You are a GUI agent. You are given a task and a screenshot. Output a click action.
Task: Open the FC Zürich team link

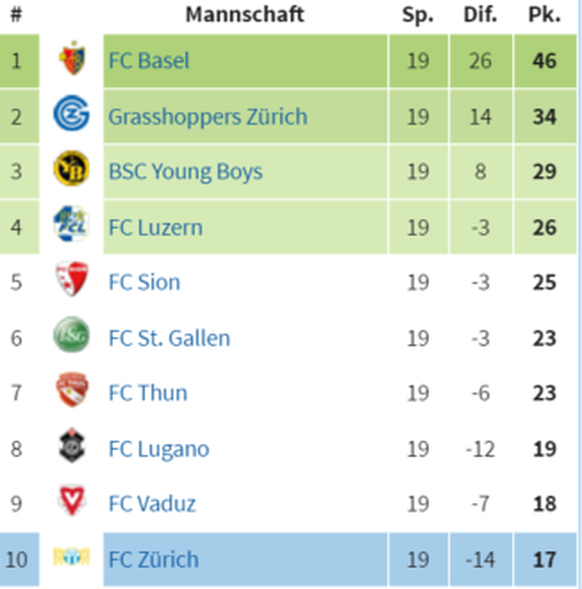pyautogui.click(x=153, y=559)
